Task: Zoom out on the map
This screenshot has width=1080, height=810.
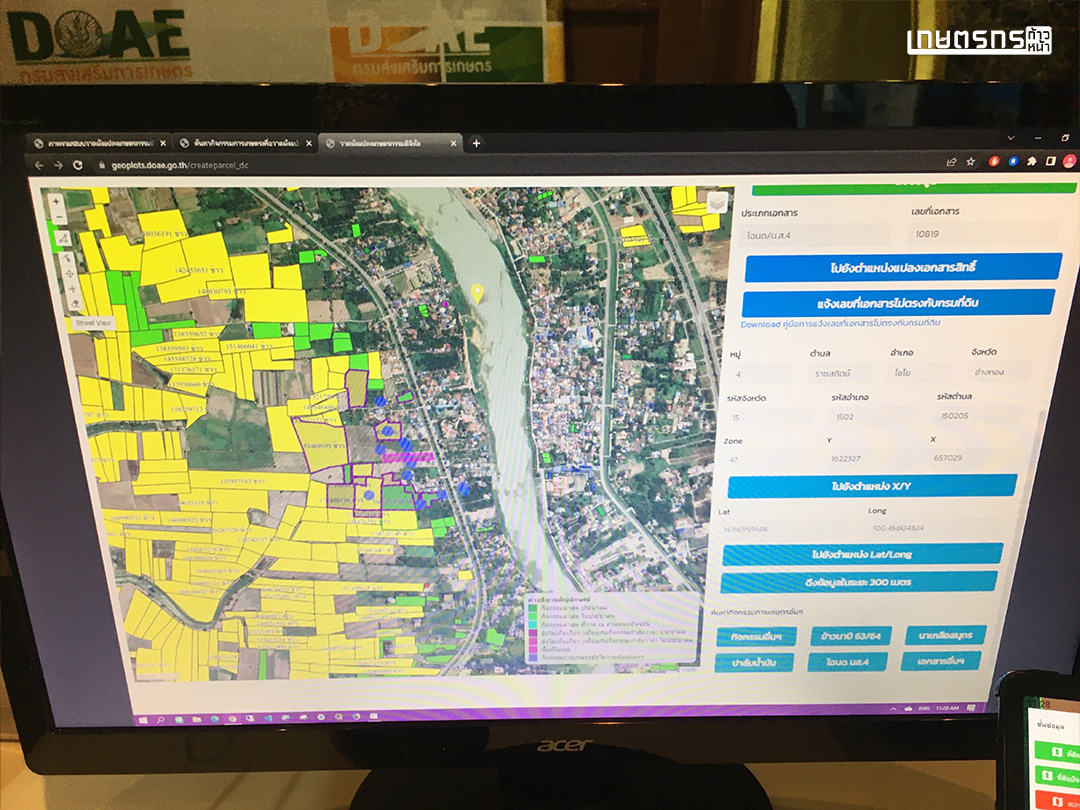Action: point(58,218)
